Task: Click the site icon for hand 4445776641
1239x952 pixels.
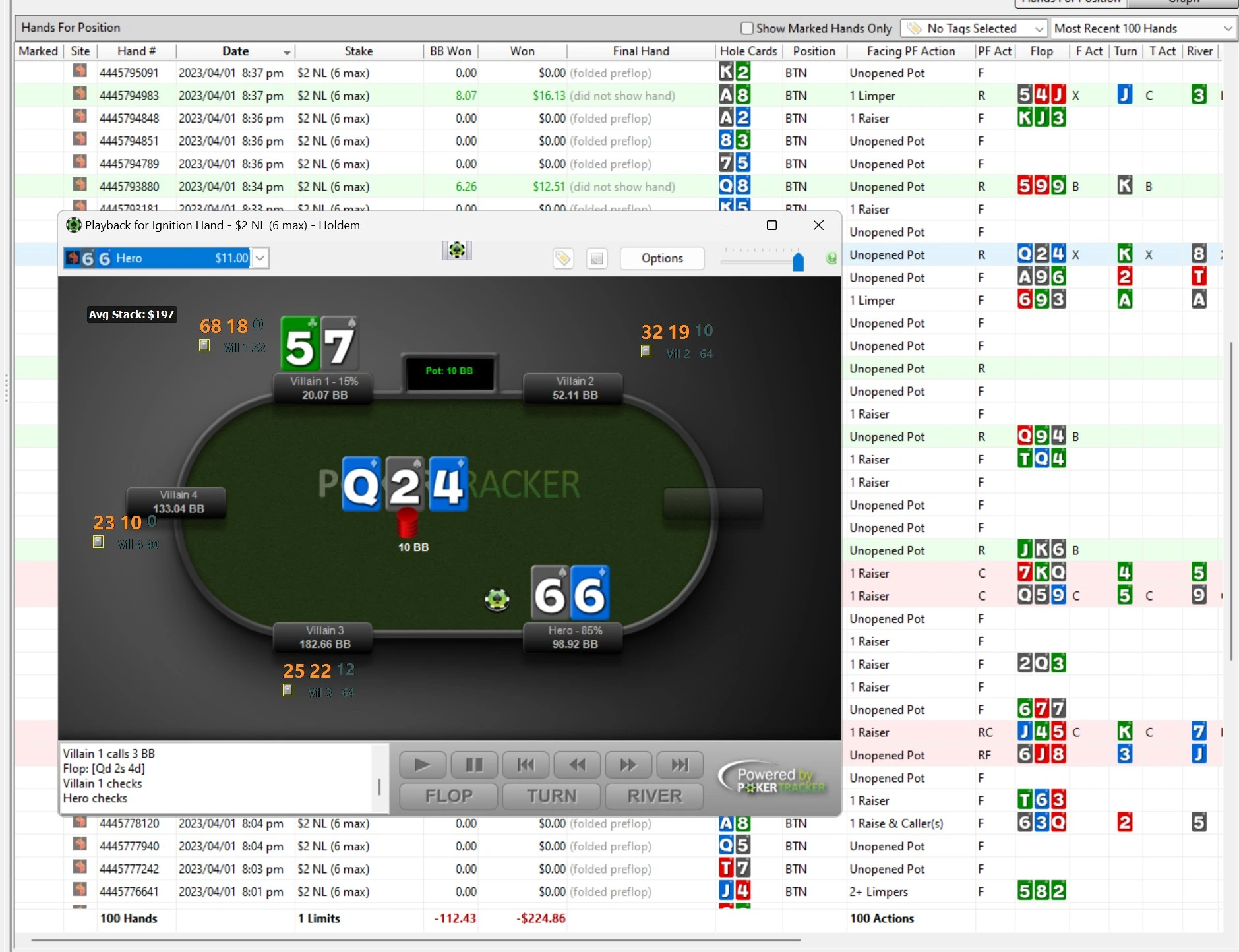Action: click(80, 890)
